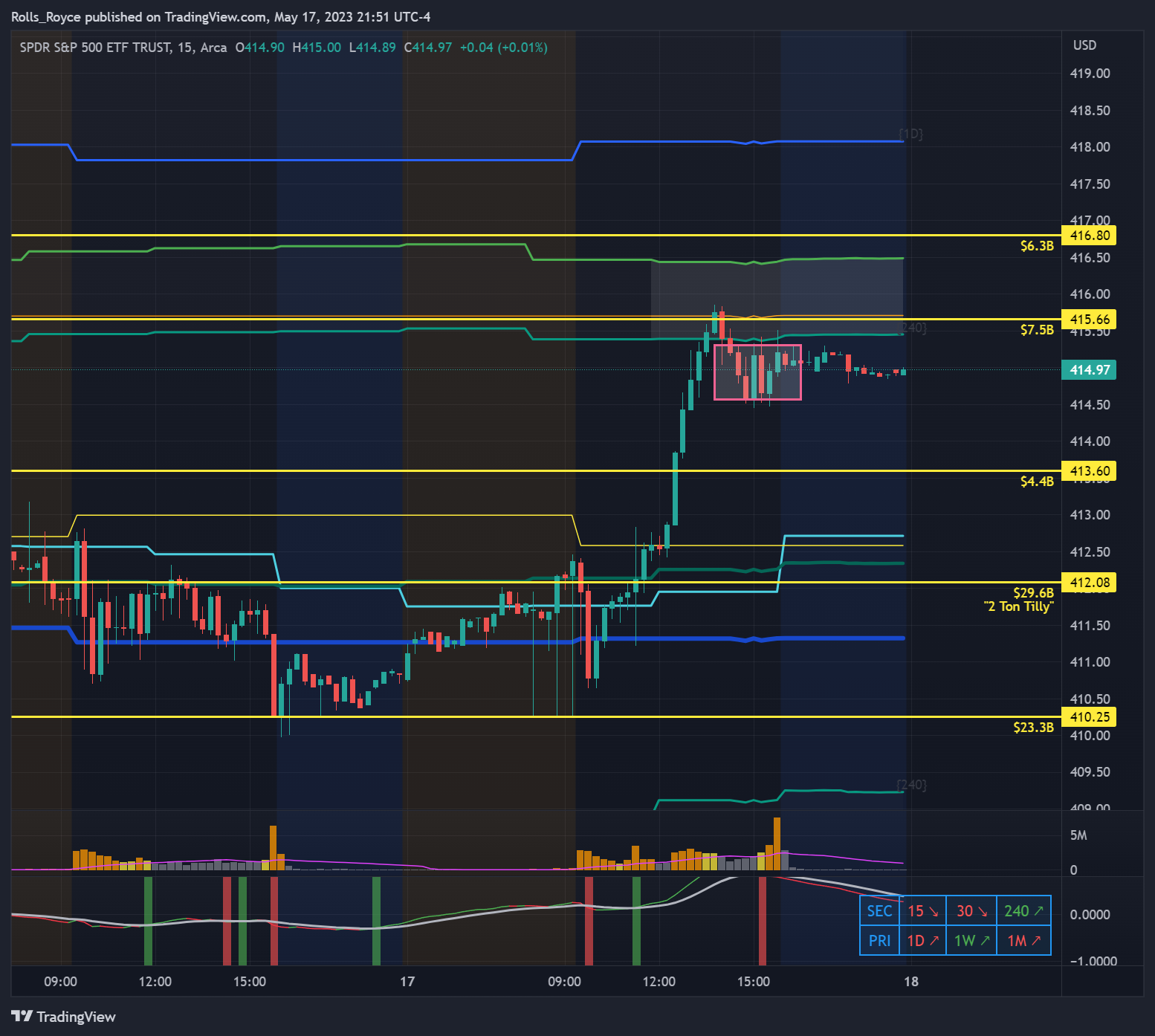Click the SEC cell in trend table
1155x1036 pixels.
[x=879, y=911]
